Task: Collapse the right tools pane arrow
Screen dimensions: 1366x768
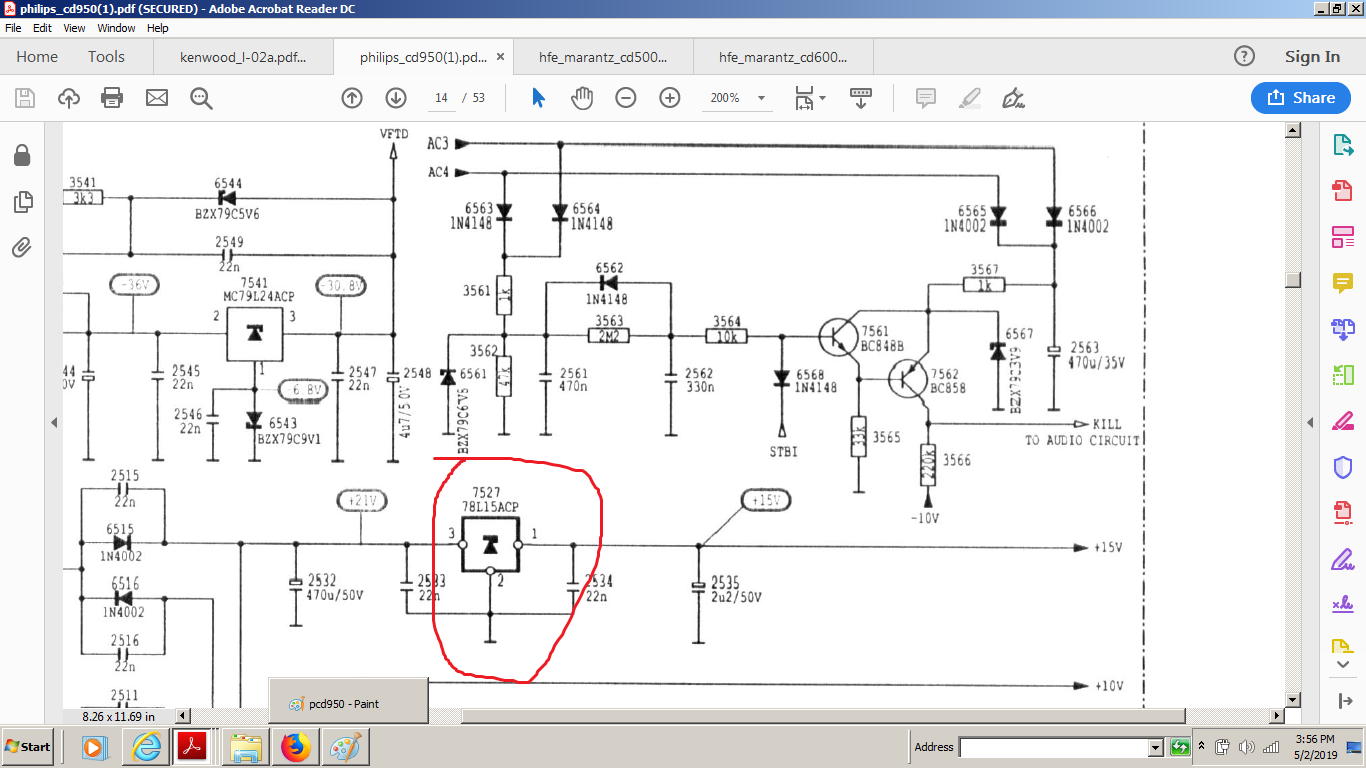Action: [1311, 423]
